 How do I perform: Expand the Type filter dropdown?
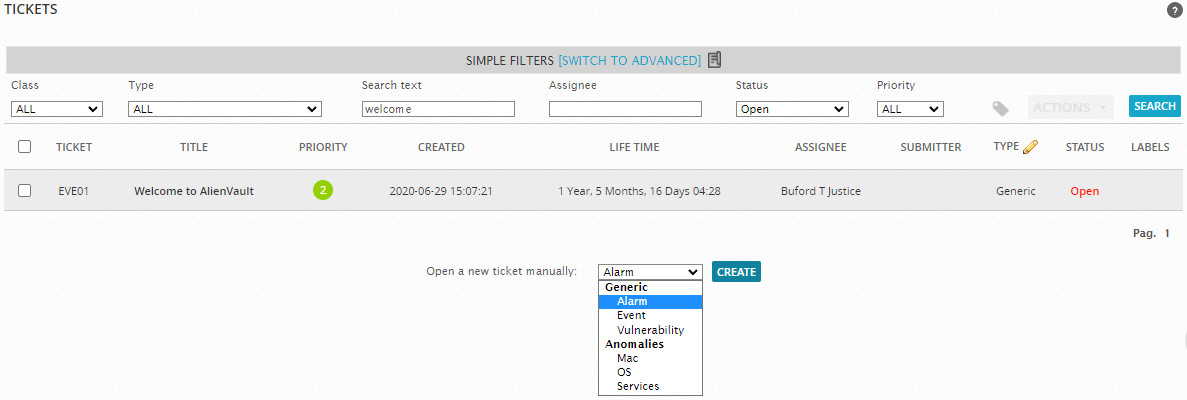tap(225, 109)
